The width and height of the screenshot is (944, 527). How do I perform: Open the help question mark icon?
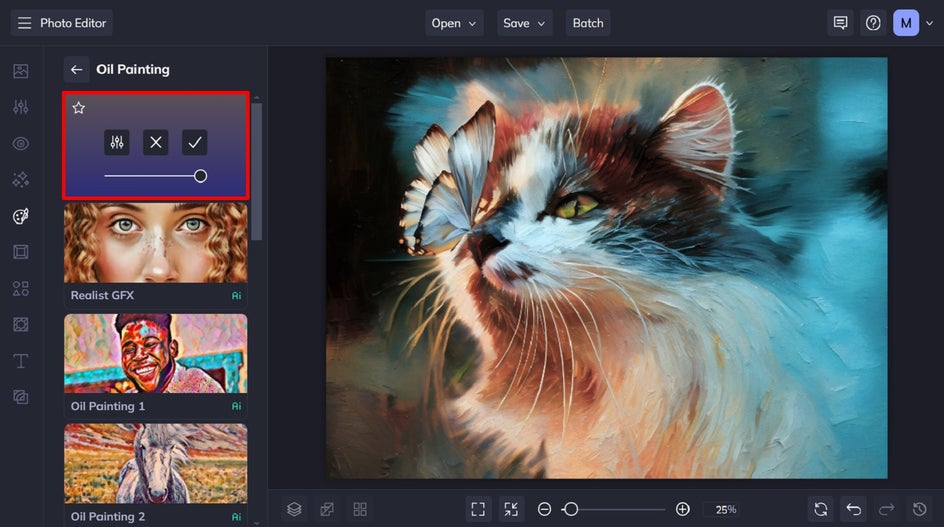tap(873, 23)
